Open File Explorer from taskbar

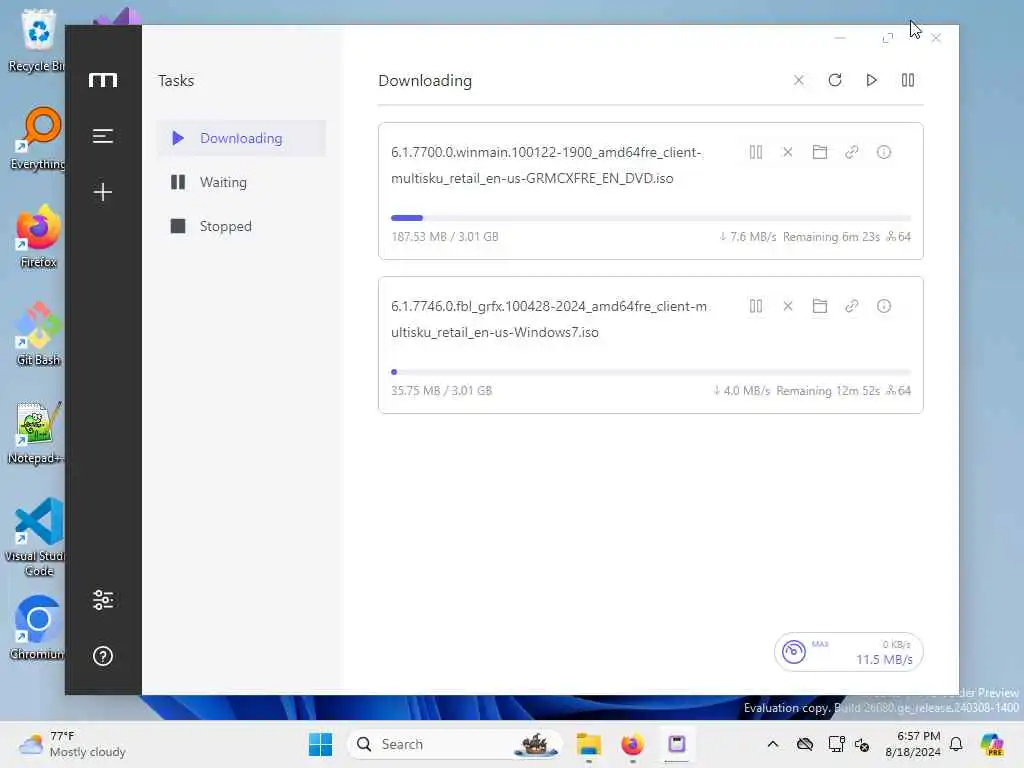click(588, 744)
